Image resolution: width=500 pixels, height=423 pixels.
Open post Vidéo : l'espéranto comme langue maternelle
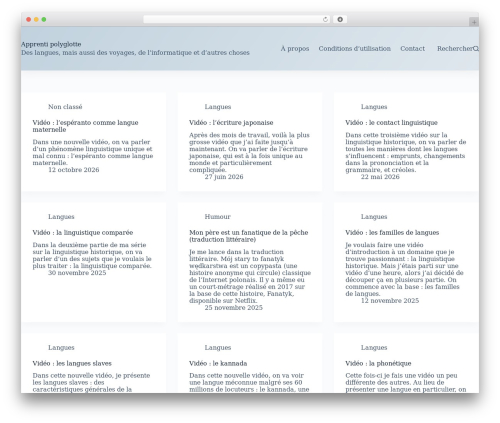(x=85, y=126)
